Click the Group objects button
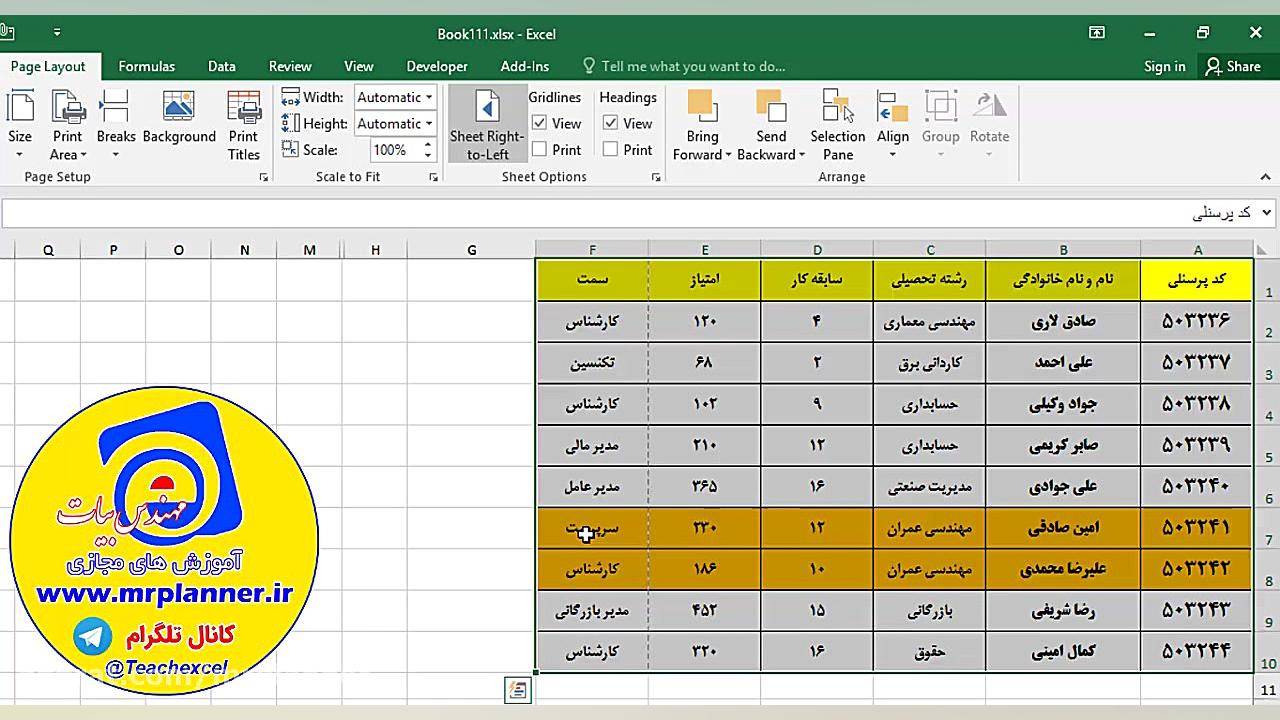 tap(940, 125)
